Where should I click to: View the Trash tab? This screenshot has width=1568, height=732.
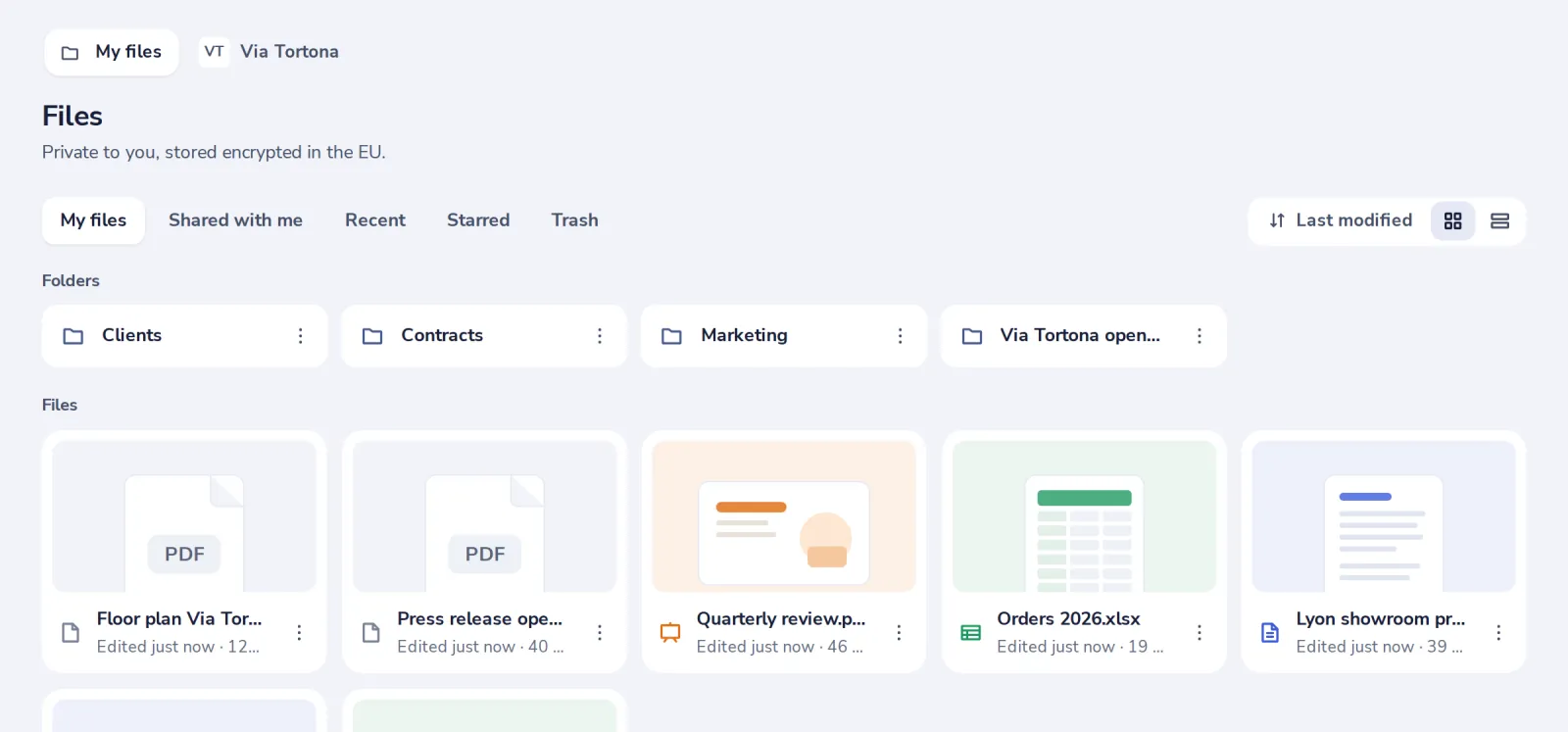point(574,220)
